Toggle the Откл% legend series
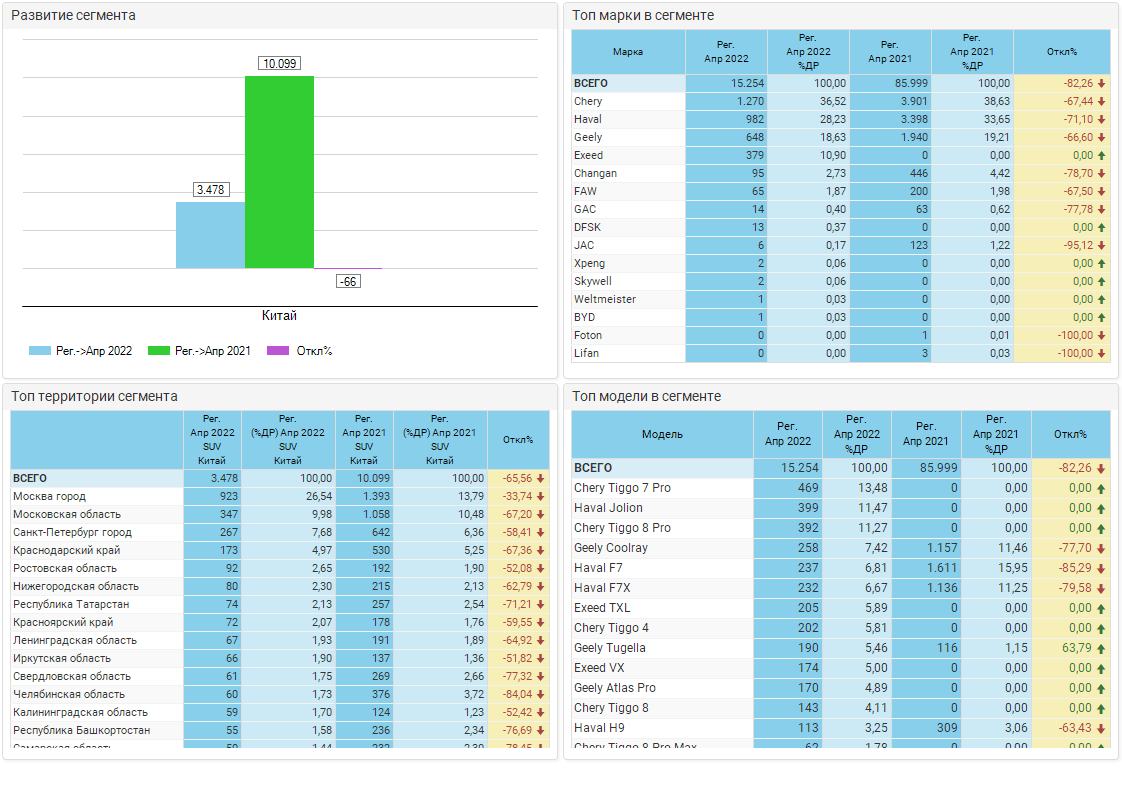 pos(300,351)
